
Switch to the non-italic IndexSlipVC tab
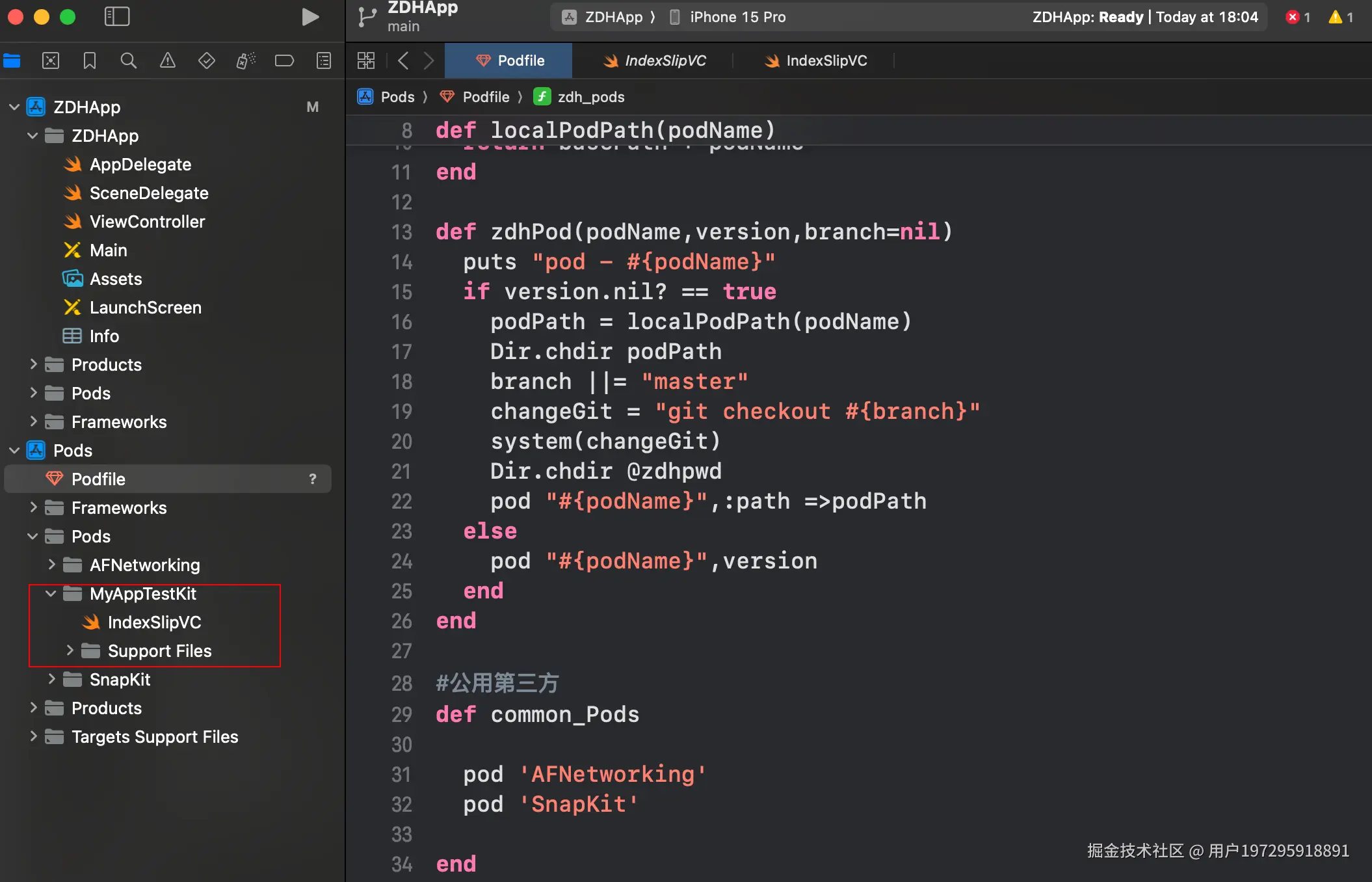pyautogui.click(x=815, y=60)
